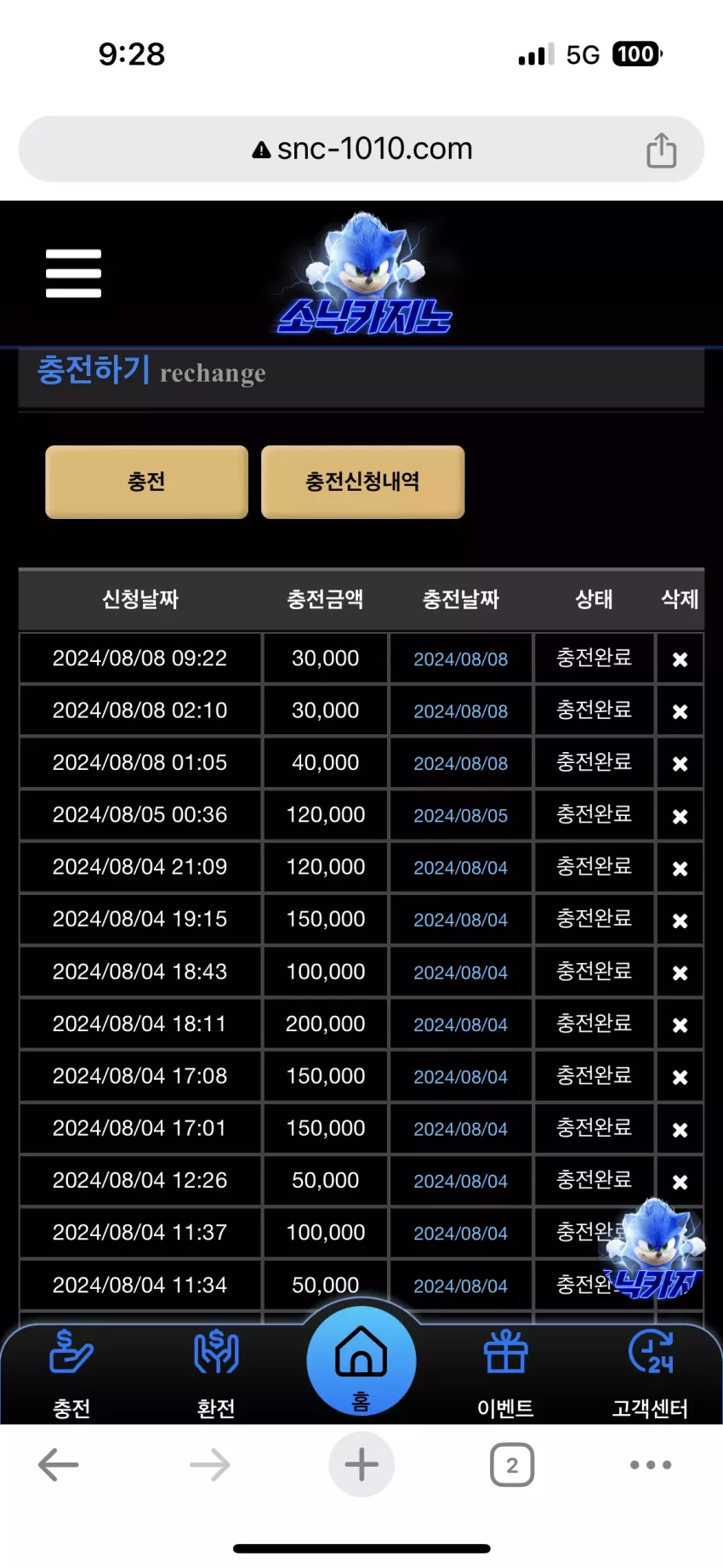Screen dimensions: 723x1568
Task: Delete the 2024/08/04 18:11 record of 200,000
Action: click(680, 1025)
